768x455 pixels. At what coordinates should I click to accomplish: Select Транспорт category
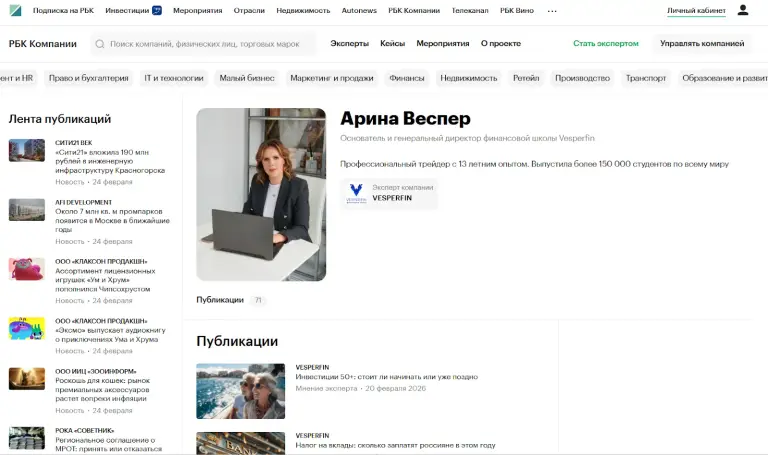click(x=646, y=78)
